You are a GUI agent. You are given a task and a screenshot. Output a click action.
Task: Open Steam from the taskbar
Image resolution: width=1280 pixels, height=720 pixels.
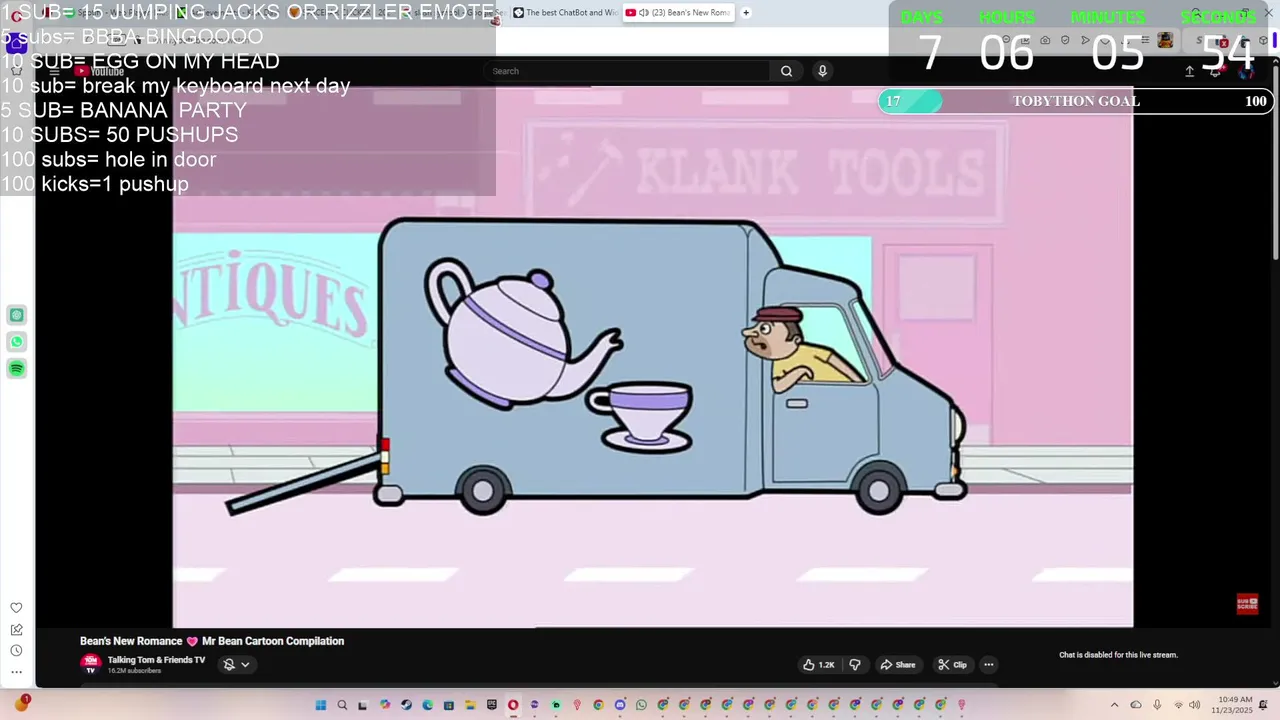coord(406,705)
